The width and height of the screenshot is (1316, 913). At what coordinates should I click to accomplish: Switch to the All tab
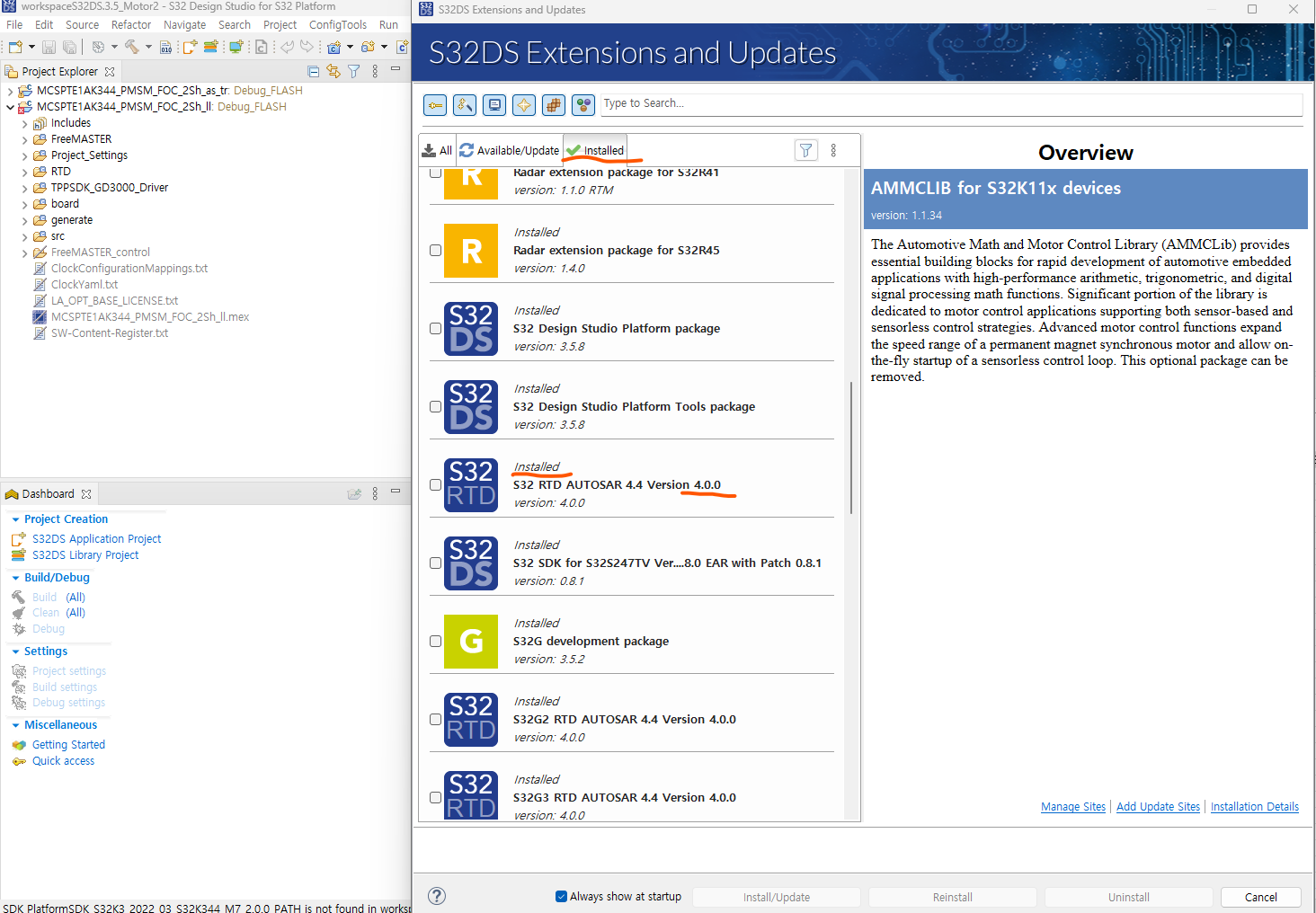coord(437,150)
